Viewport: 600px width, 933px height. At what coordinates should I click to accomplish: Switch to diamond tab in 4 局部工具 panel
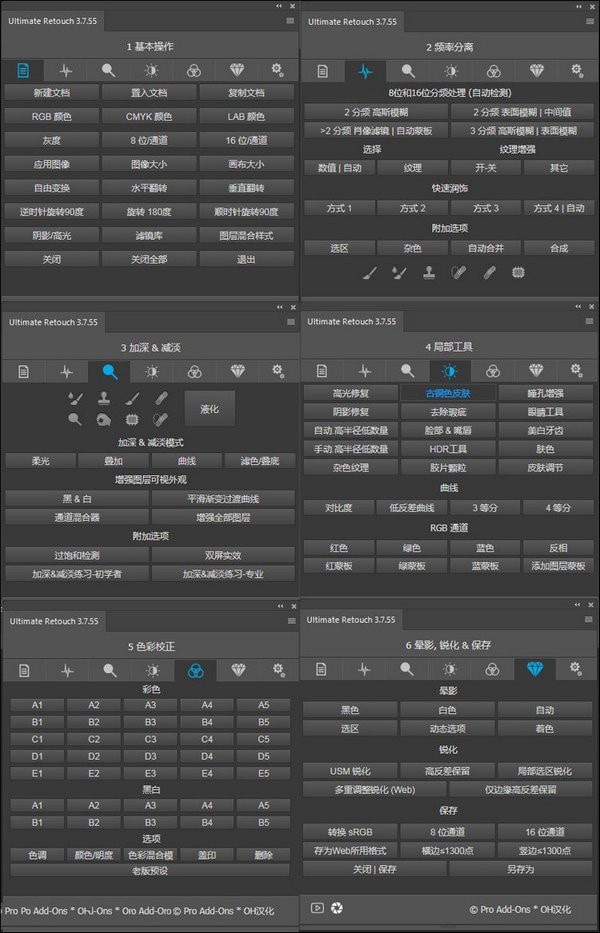[x=536, y=371]
